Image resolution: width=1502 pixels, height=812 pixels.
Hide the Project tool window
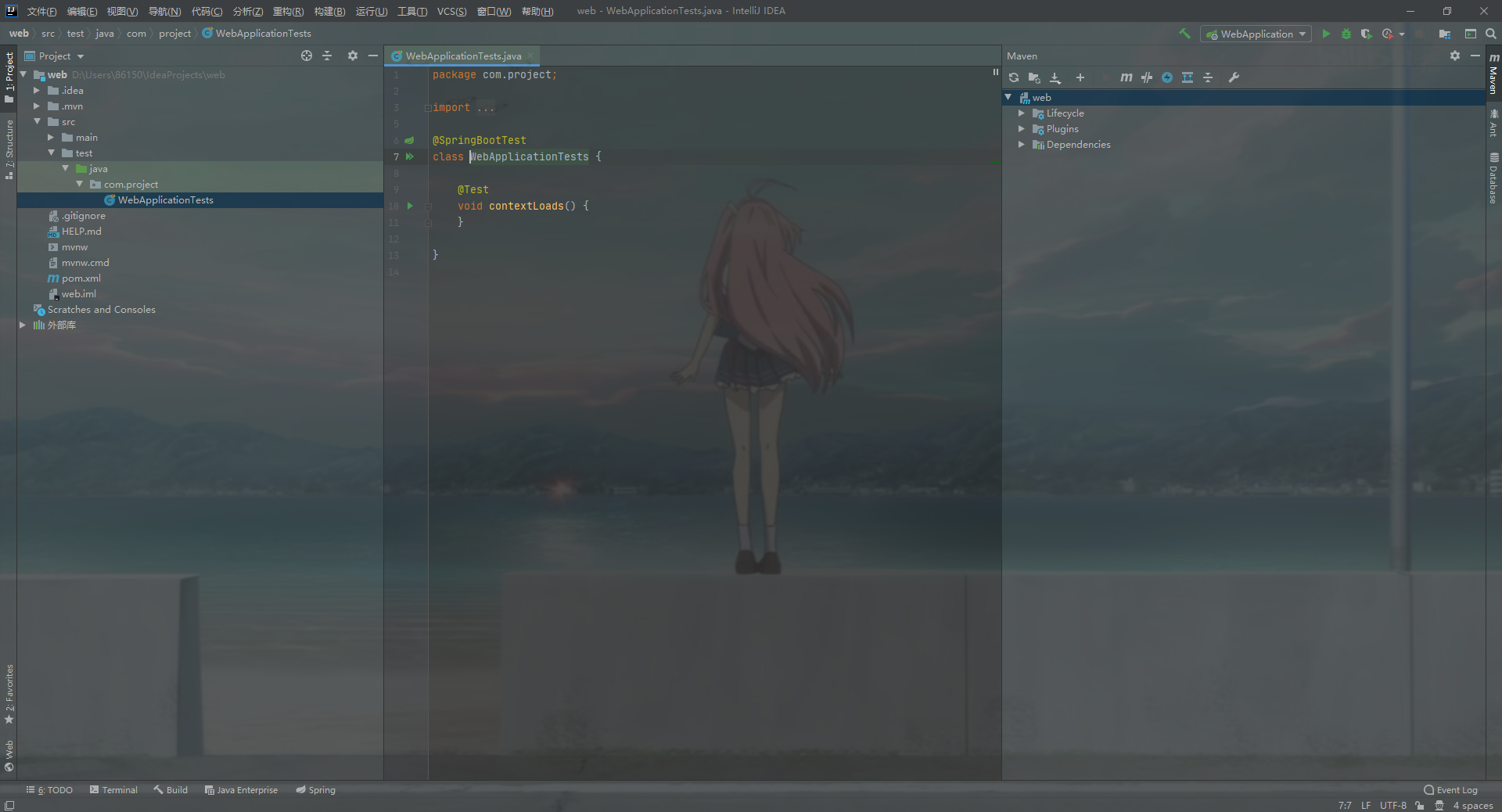(373, 56)
